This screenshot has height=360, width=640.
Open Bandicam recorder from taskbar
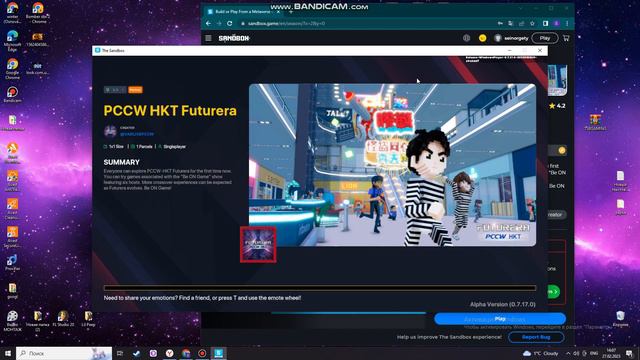[202, 353]
